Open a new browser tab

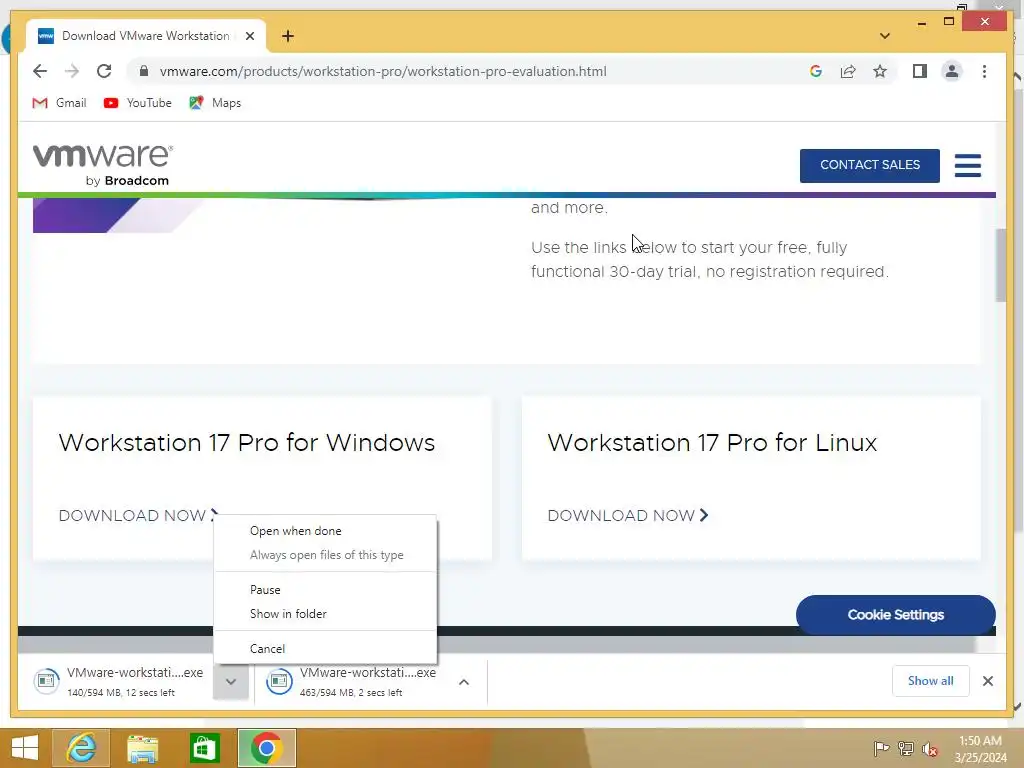[287, 36]
